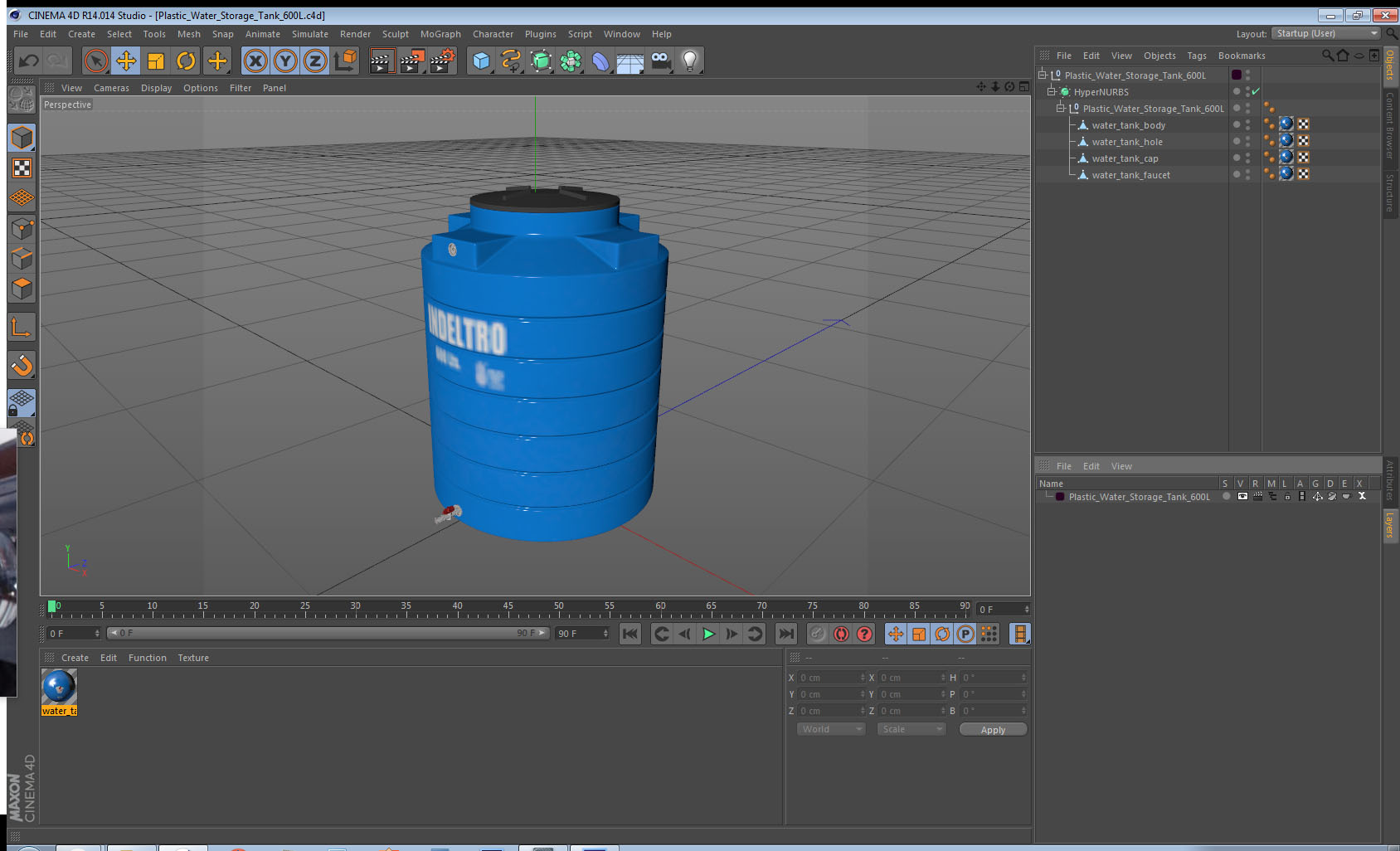Switch to Points mode in left sidebar
Viewport: 1400px width, 851px height.
tap(22, 228)
